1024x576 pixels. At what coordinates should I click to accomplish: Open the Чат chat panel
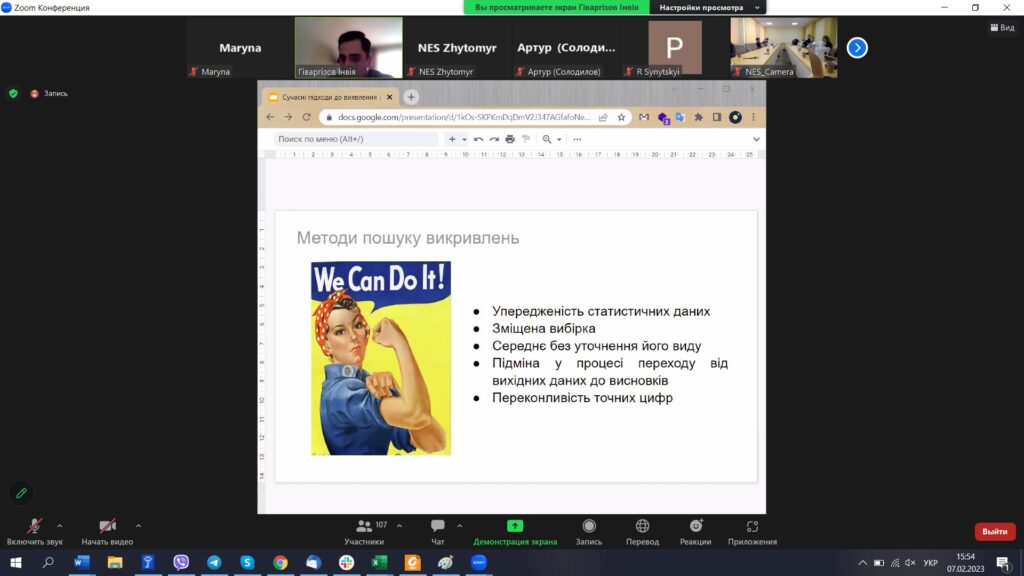tap(438, 532)
